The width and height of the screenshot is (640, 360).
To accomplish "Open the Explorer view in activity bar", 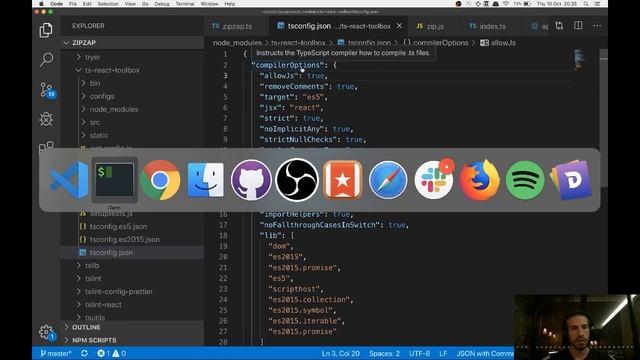I will point(46,30).
